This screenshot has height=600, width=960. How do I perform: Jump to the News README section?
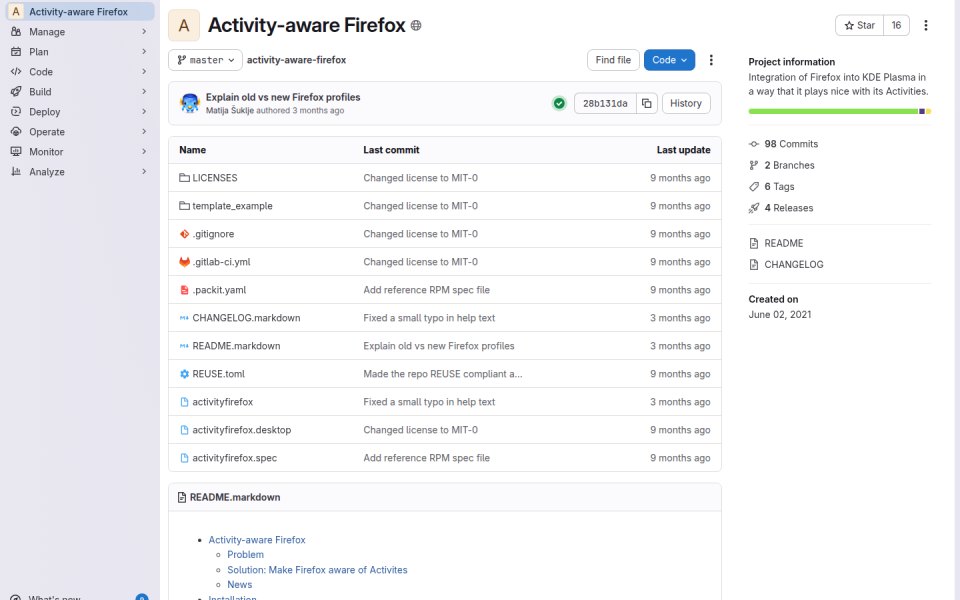point(239,585)
